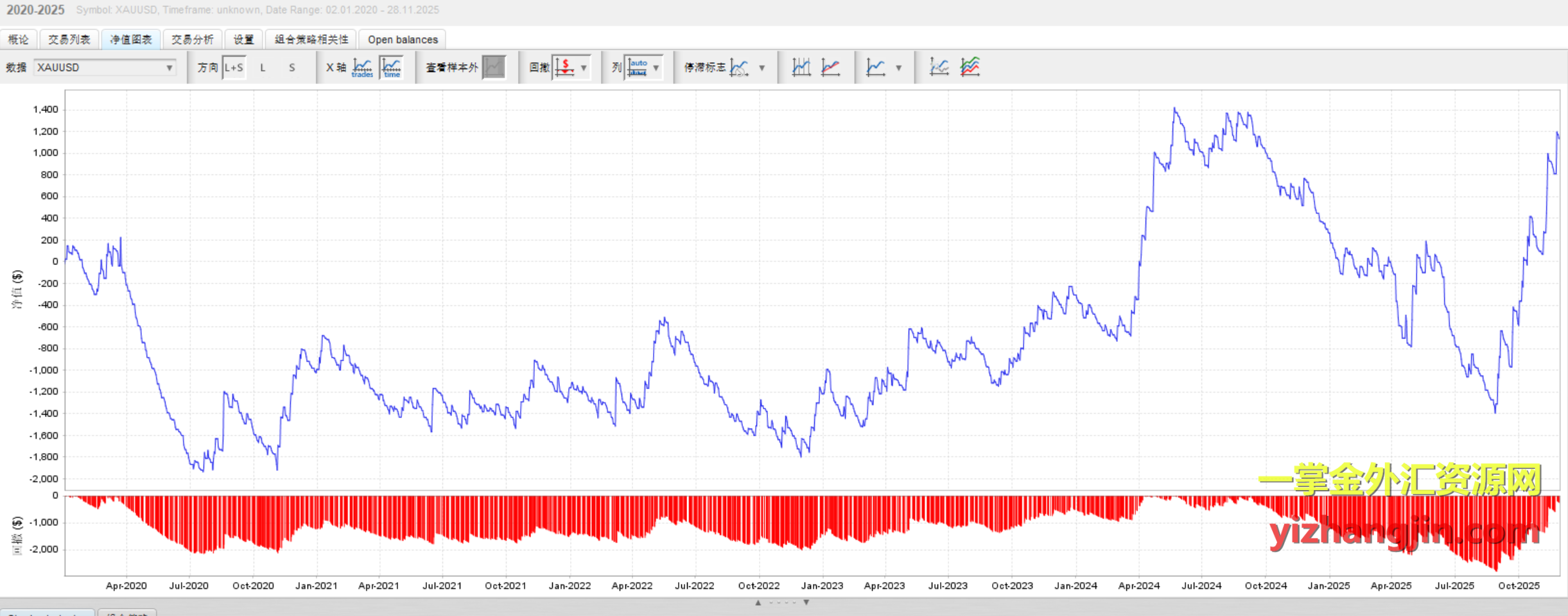Click the stagnation marker chart icon

tap(739, 67)
